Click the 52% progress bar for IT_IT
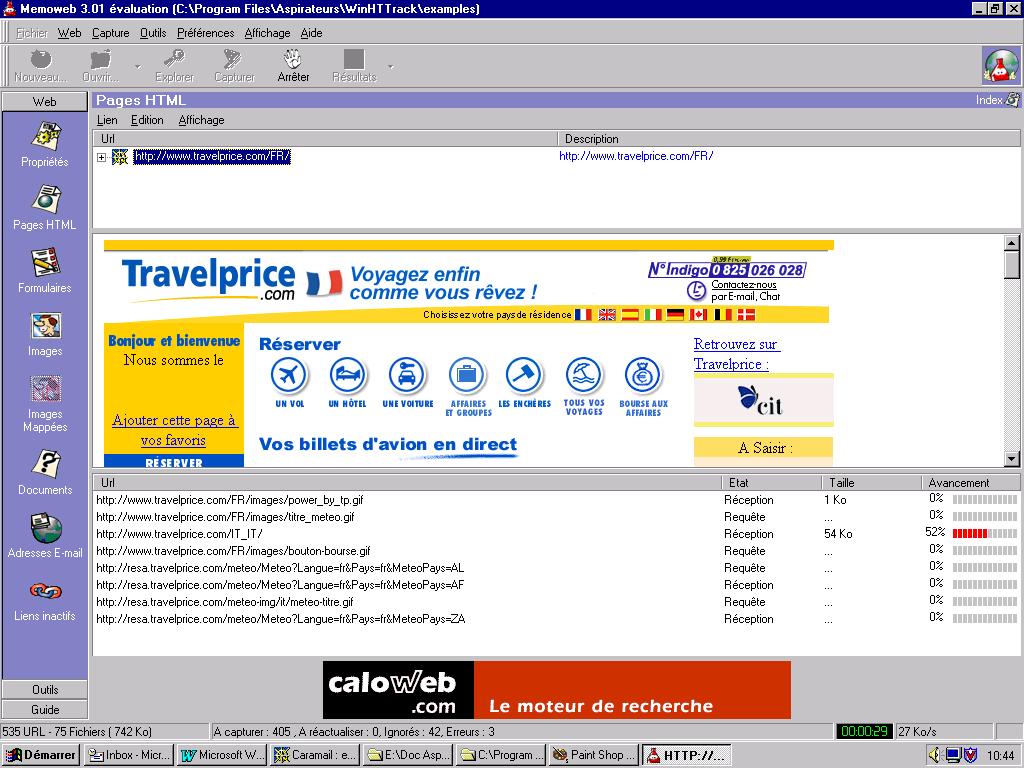Screen dimensions: 1024x768 pyautogui.click(x=985, y=534)
